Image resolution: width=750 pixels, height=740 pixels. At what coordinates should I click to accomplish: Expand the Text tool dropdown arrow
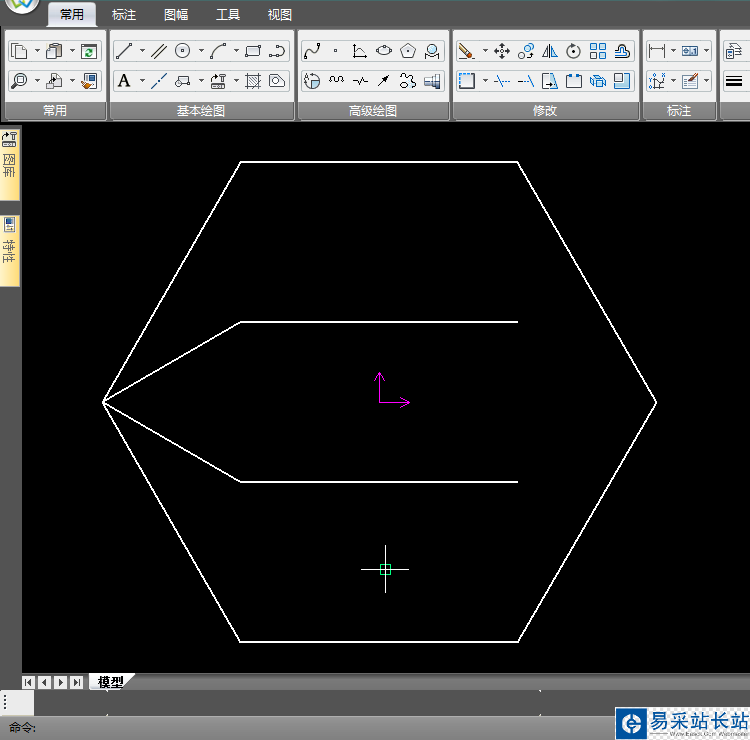click(x=142, y=80)
